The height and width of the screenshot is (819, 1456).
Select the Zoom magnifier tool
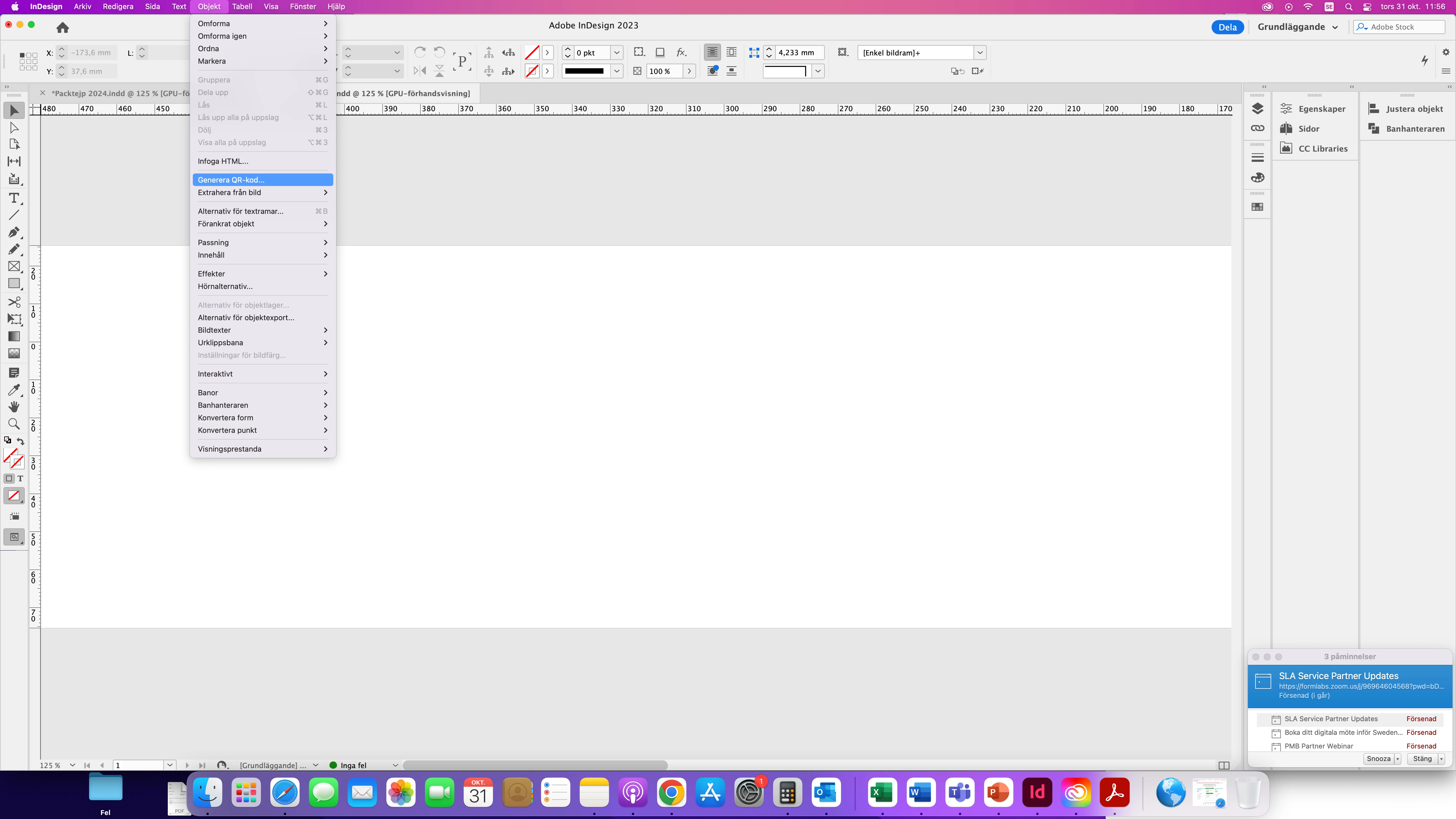[14, 424]
